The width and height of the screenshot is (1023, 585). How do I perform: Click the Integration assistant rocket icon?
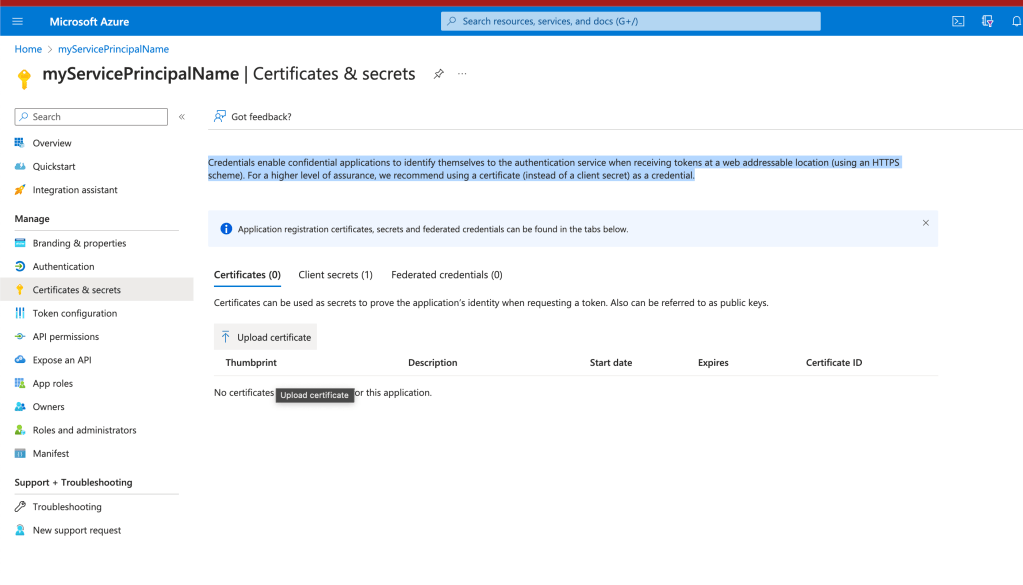coord(20,190)
